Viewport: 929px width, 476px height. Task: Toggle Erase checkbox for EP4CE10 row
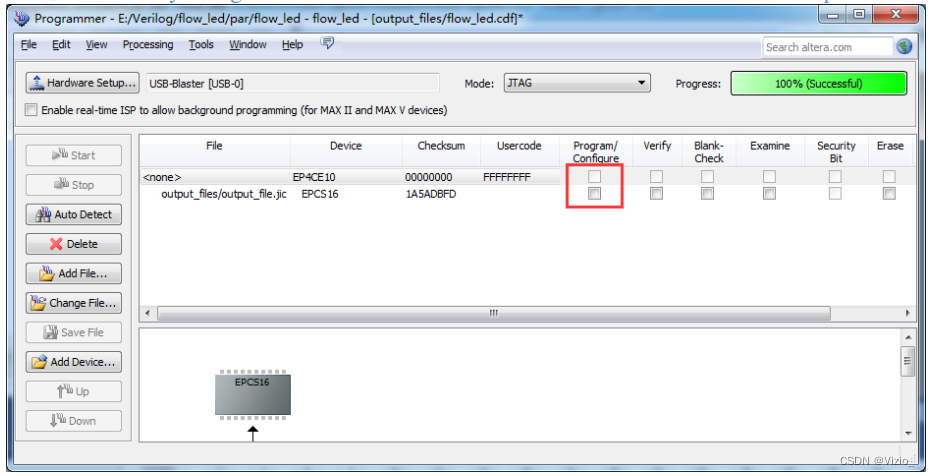click(x=889, y=176)
